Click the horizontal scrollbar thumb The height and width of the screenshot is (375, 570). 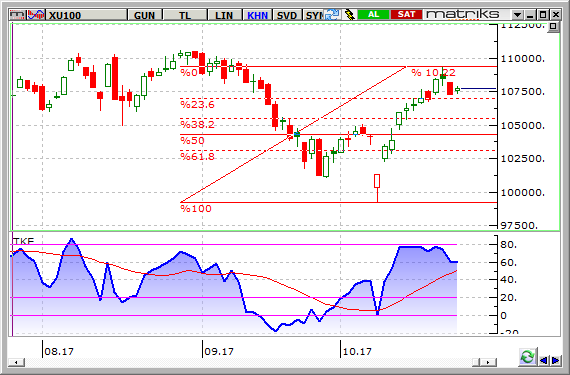click(x=477, y=362)
